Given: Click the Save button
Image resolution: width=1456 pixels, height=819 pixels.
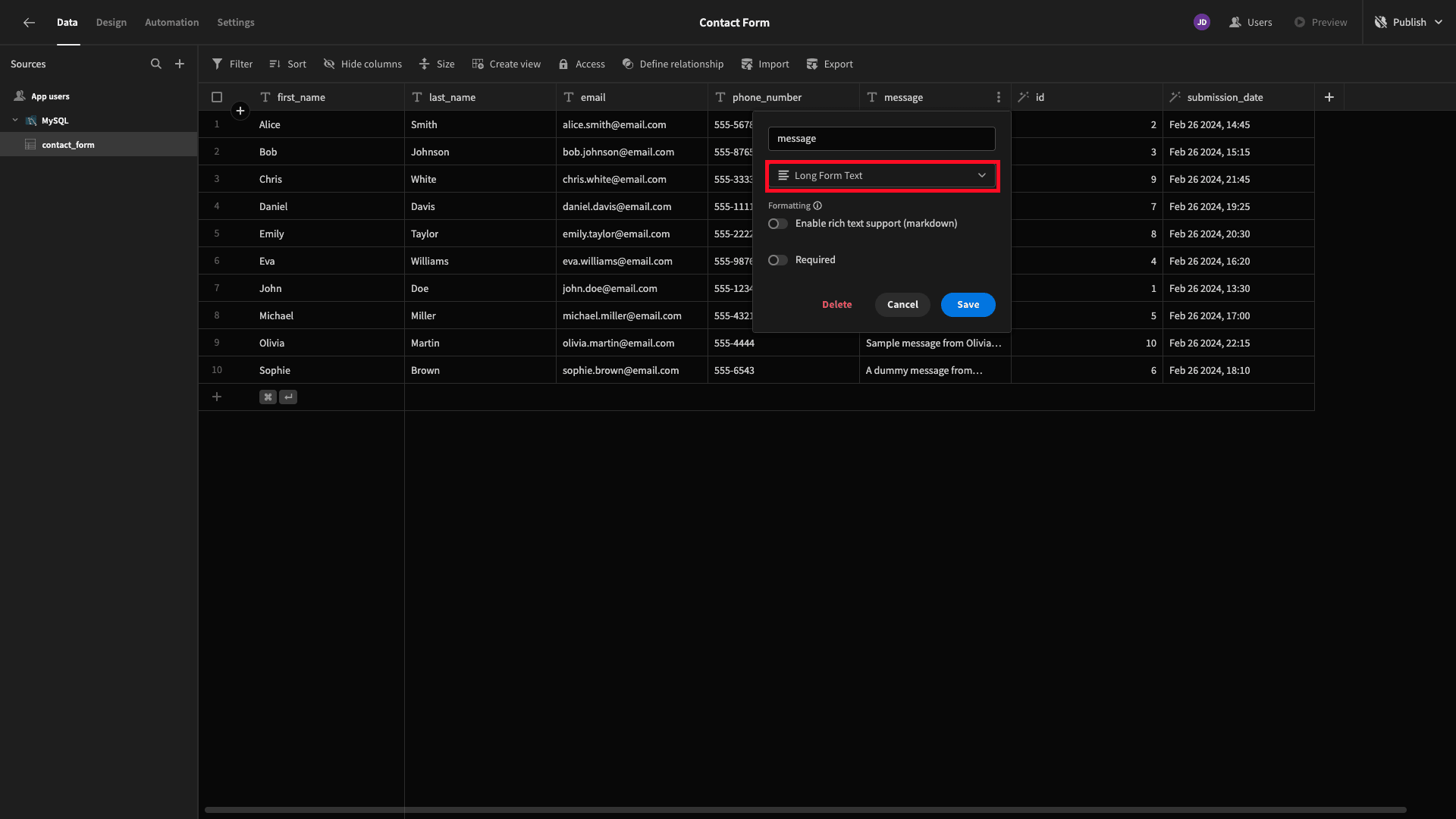Looking at the screenshot, I should 968,305.
